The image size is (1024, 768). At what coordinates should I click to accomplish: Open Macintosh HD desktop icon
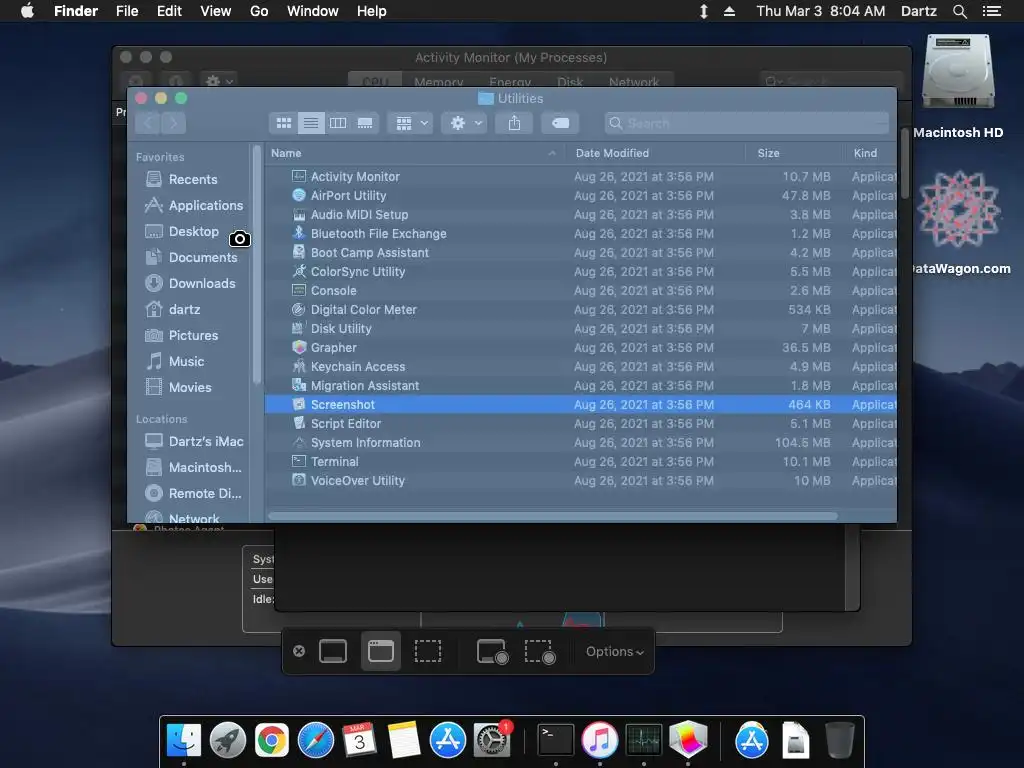(958, 72)
